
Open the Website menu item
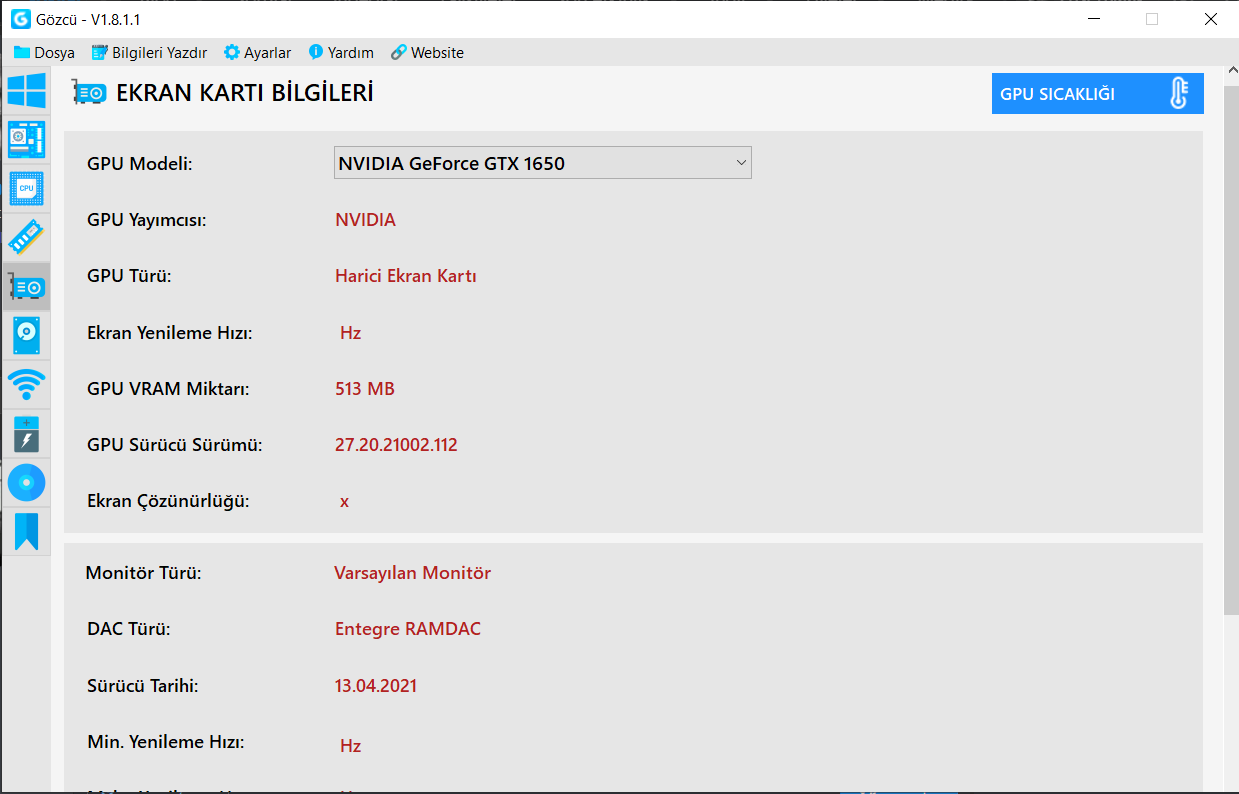tap(427, 52)
